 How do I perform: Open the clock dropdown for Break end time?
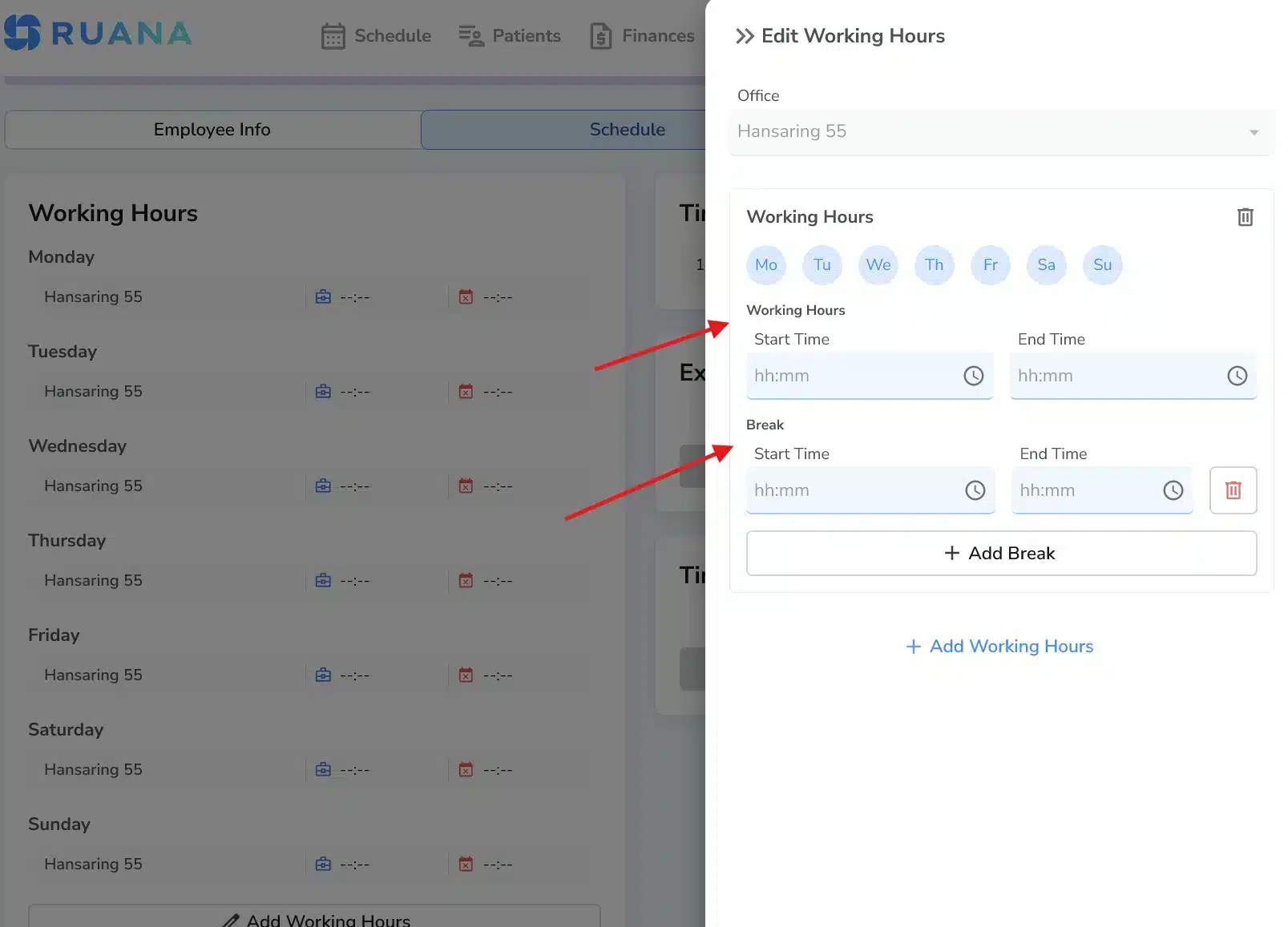[x=1173, y=490]
